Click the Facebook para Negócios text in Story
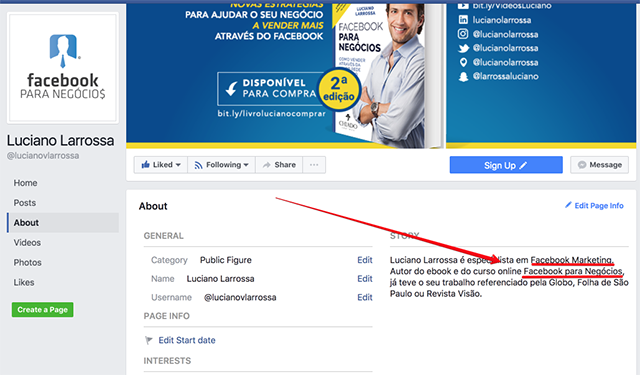Screen dimensions: 640x375 [573, 271]
